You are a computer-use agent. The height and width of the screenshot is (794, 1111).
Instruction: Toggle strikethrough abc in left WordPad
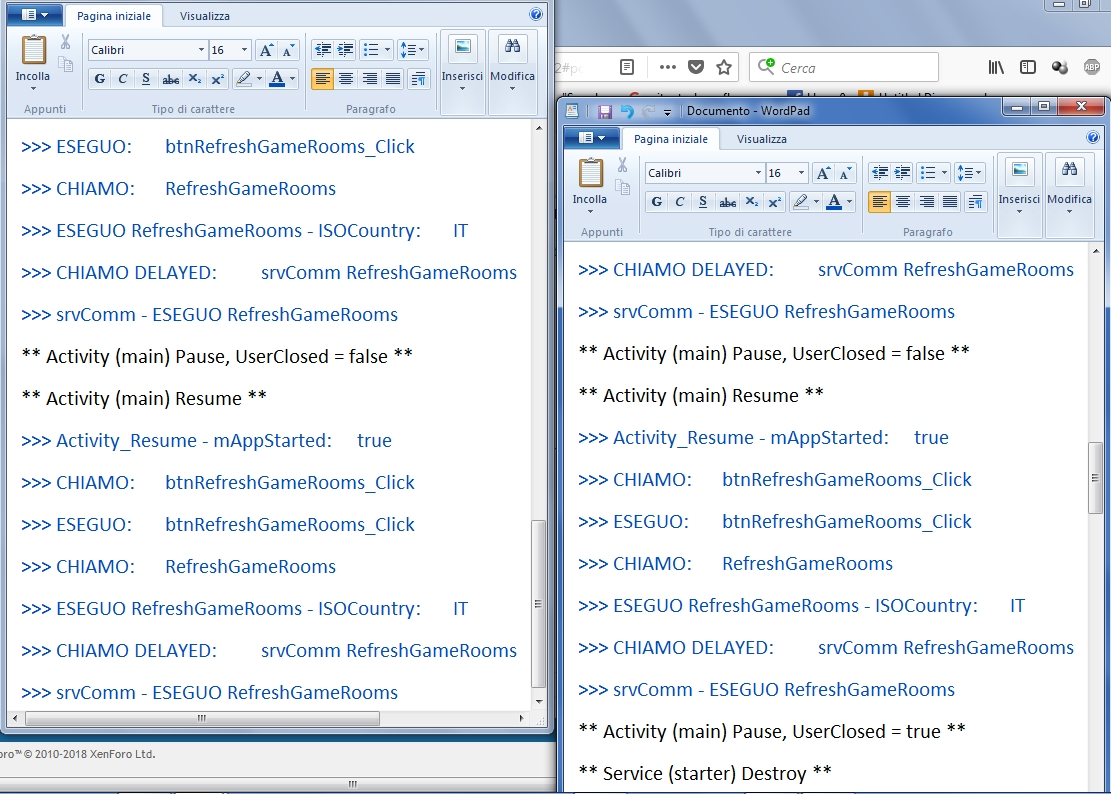[x=170, y=79]
